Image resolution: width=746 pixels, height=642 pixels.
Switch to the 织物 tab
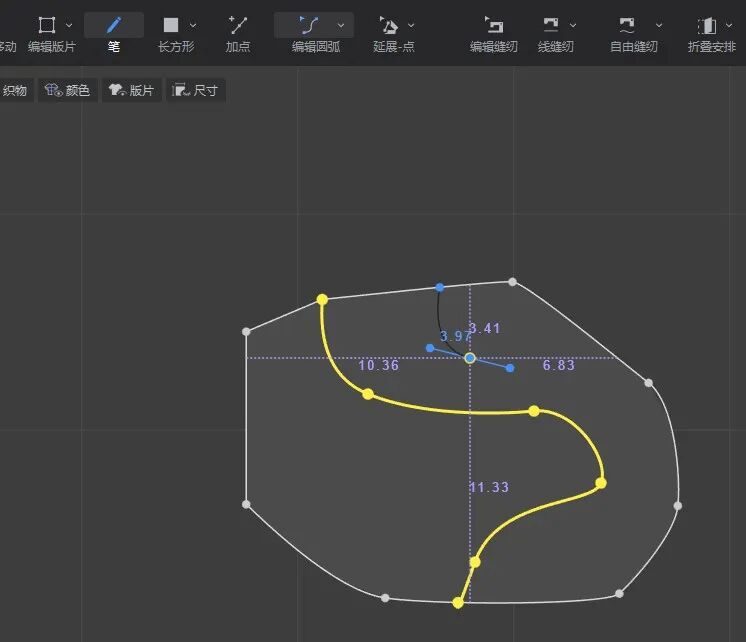pos(15,90)
